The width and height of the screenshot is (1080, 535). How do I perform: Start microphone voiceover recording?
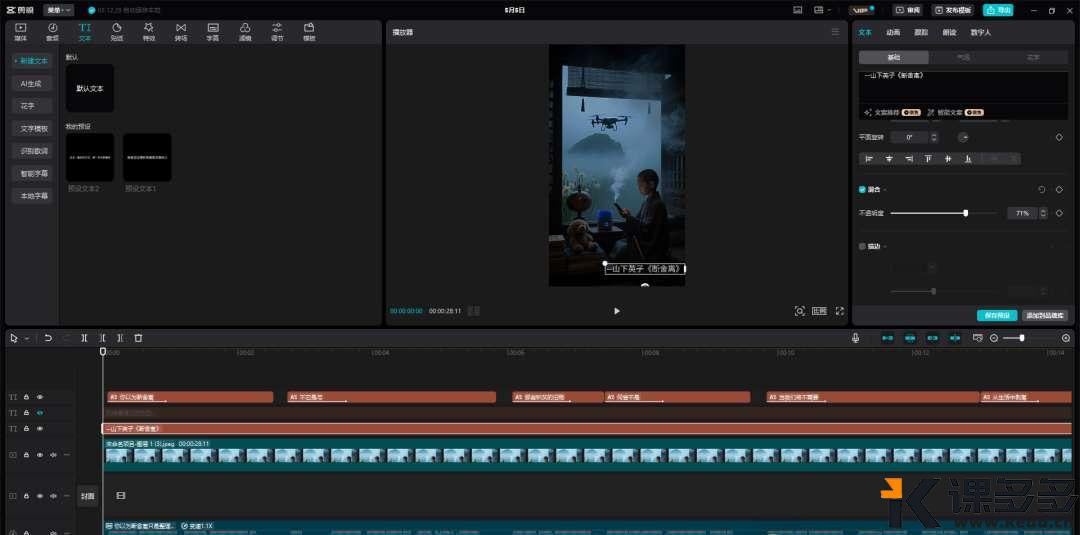[855, 338]
